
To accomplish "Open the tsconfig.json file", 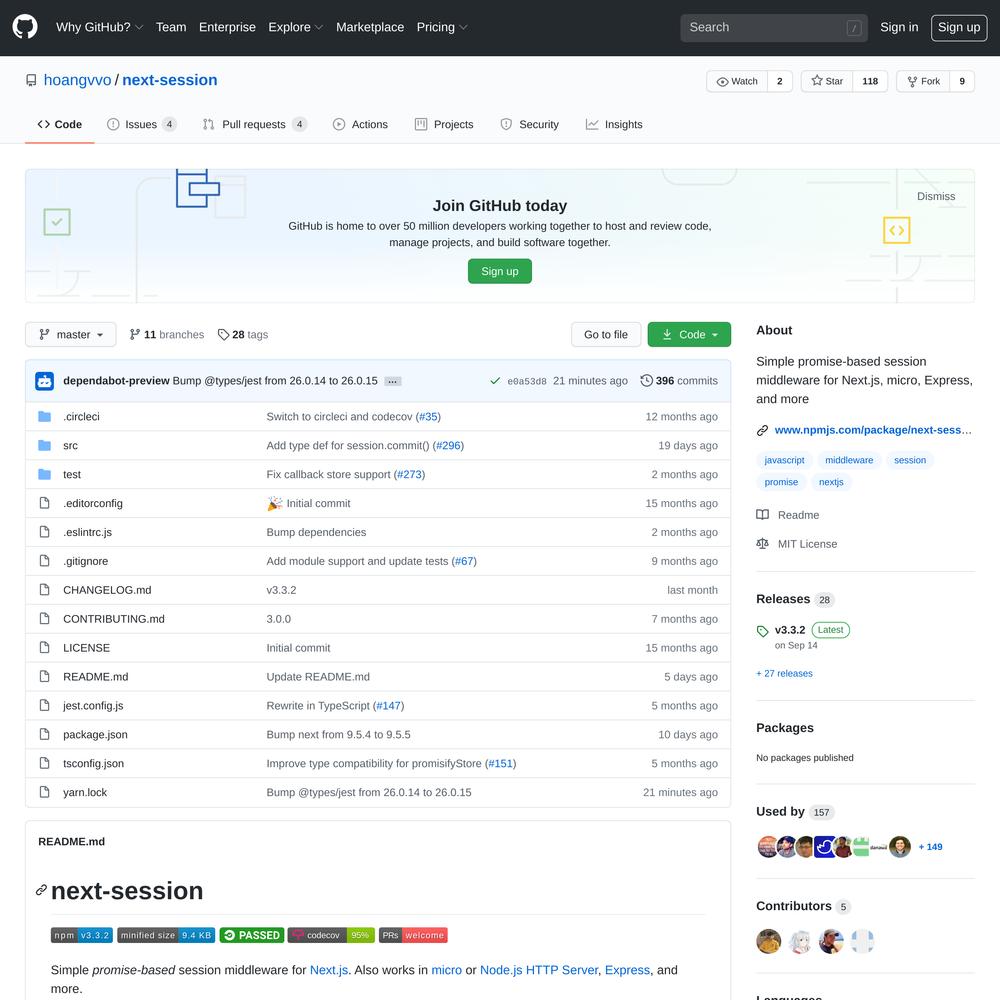I will [94, 763].
